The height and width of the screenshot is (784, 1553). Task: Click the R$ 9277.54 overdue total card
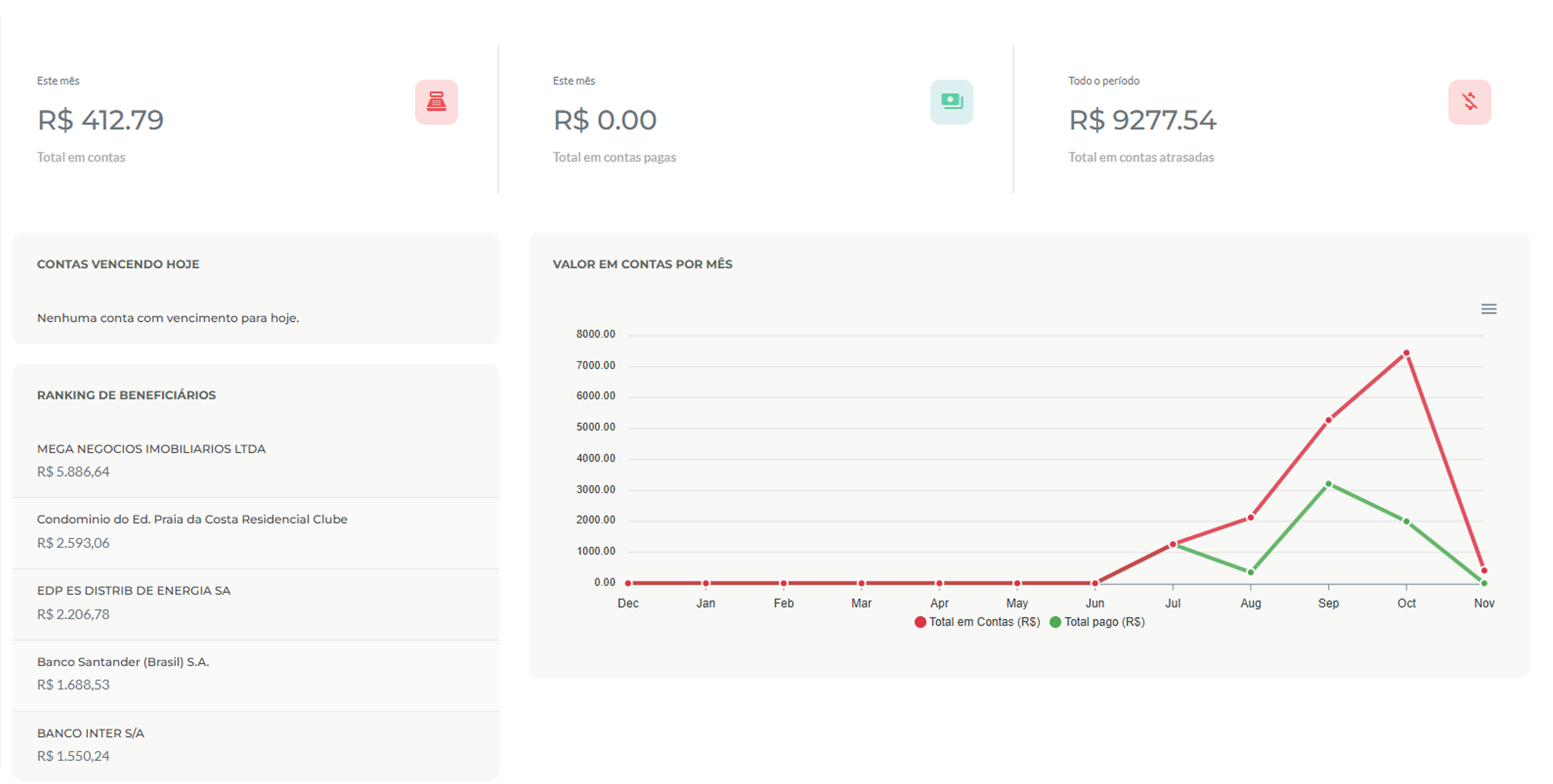[1142, 120]
